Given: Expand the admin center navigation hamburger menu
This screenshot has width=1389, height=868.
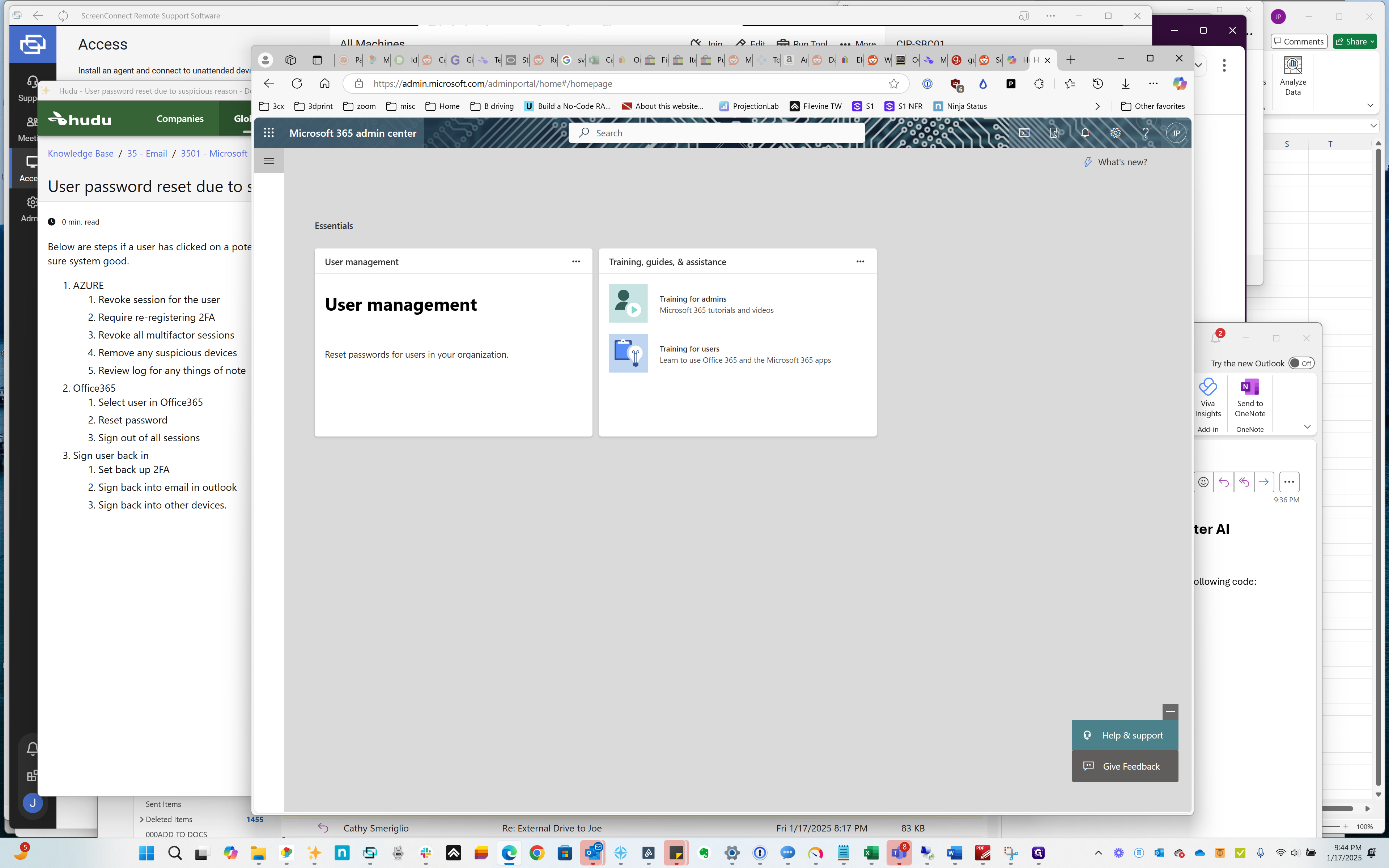Looking at the screenshot, I should click(x=269, y=161).
